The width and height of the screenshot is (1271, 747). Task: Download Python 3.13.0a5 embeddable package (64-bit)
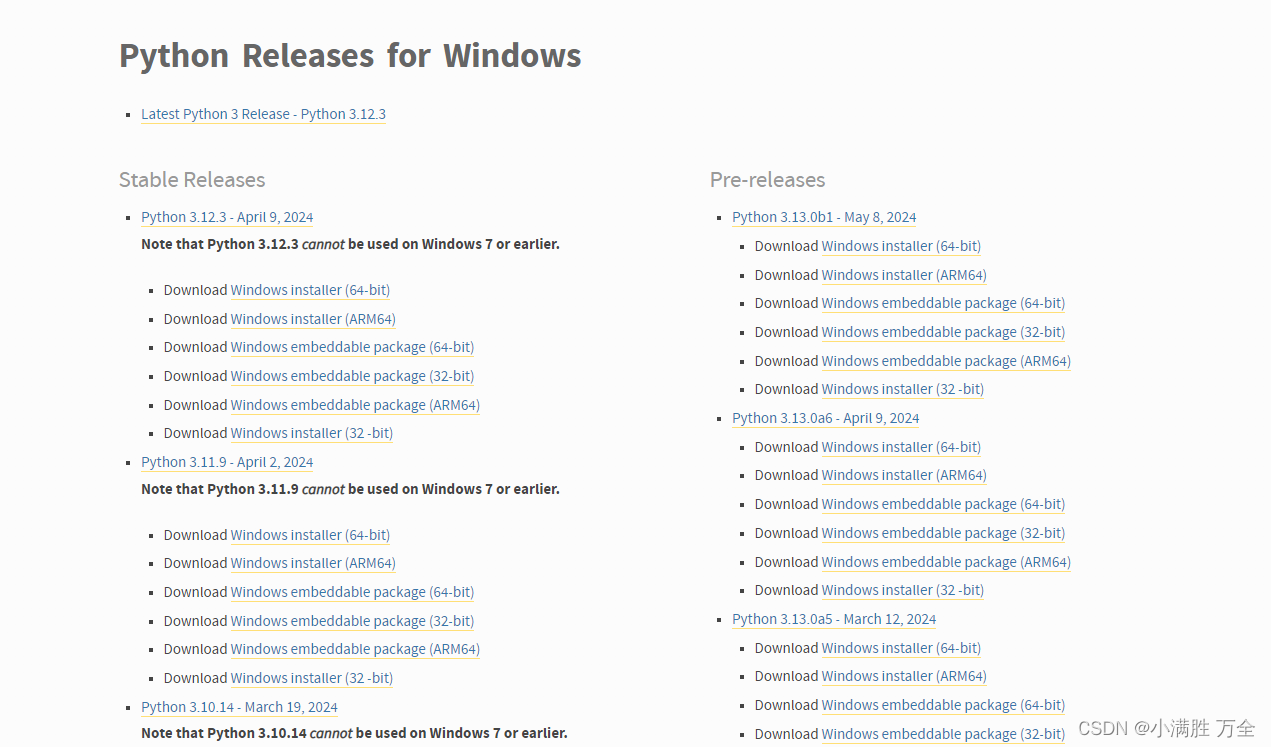click(x=943, y=705)
